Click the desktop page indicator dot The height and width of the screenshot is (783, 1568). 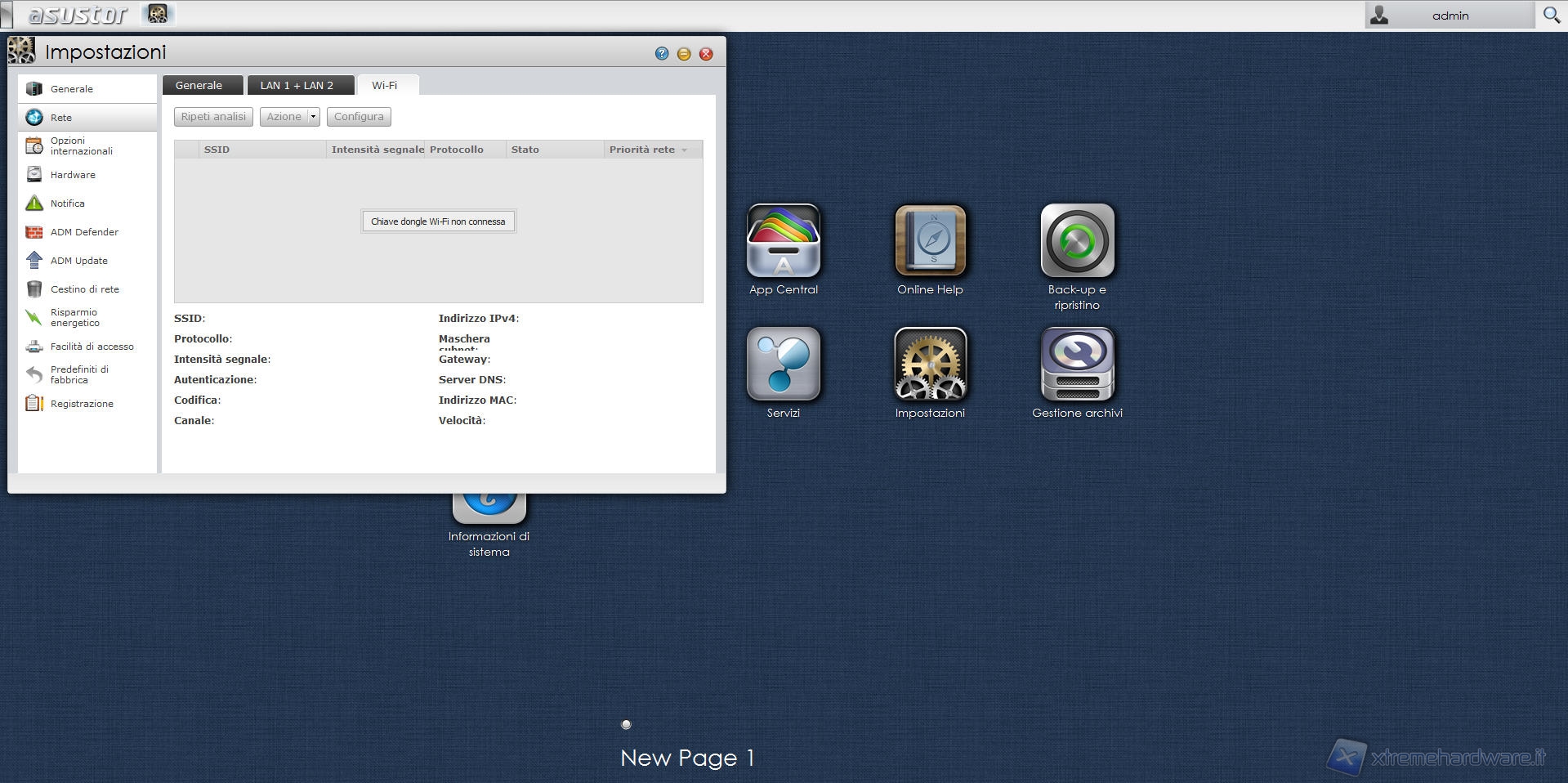pyautogui.click(x=626, y=724)
